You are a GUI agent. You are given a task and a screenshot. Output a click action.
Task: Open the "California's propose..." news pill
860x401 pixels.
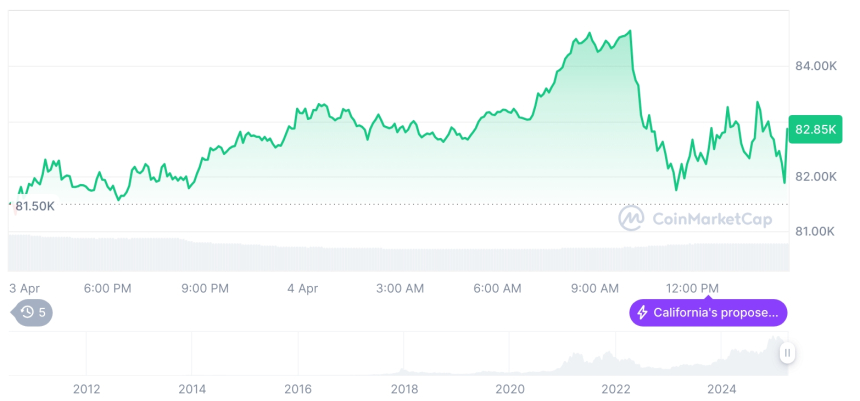708,313
